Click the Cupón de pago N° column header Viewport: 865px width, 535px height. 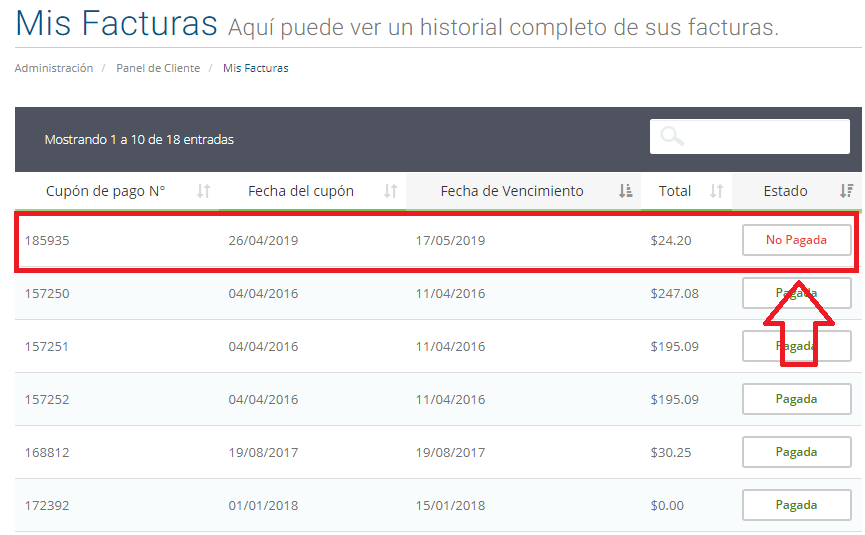click(117, 191)
